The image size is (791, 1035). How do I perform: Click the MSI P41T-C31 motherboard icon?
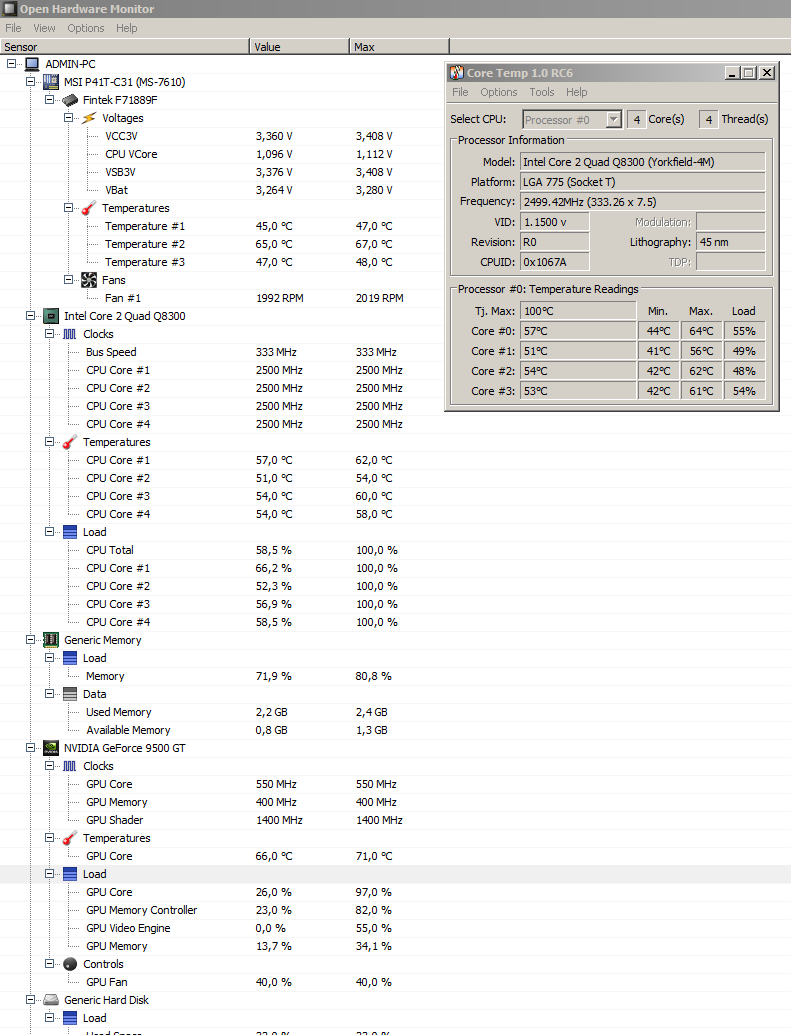[51, 82]
